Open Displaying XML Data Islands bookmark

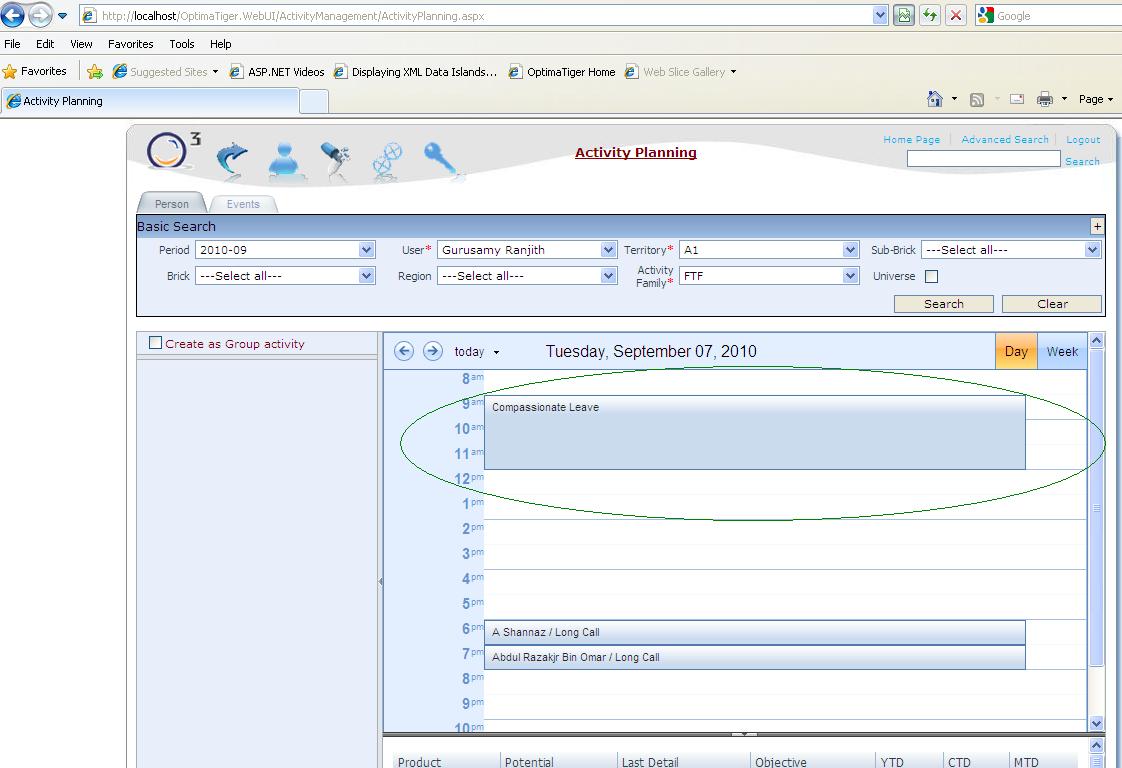point(415,72)
